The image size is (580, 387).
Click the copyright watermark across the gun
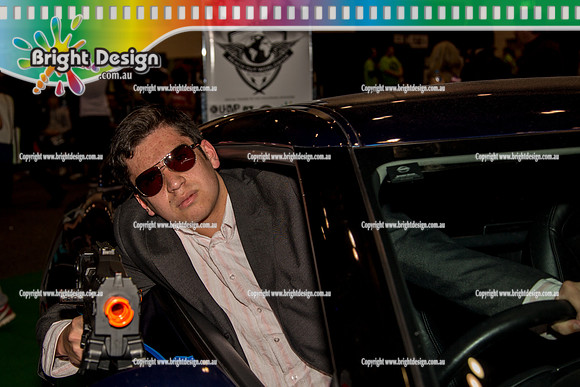(61, 293)
